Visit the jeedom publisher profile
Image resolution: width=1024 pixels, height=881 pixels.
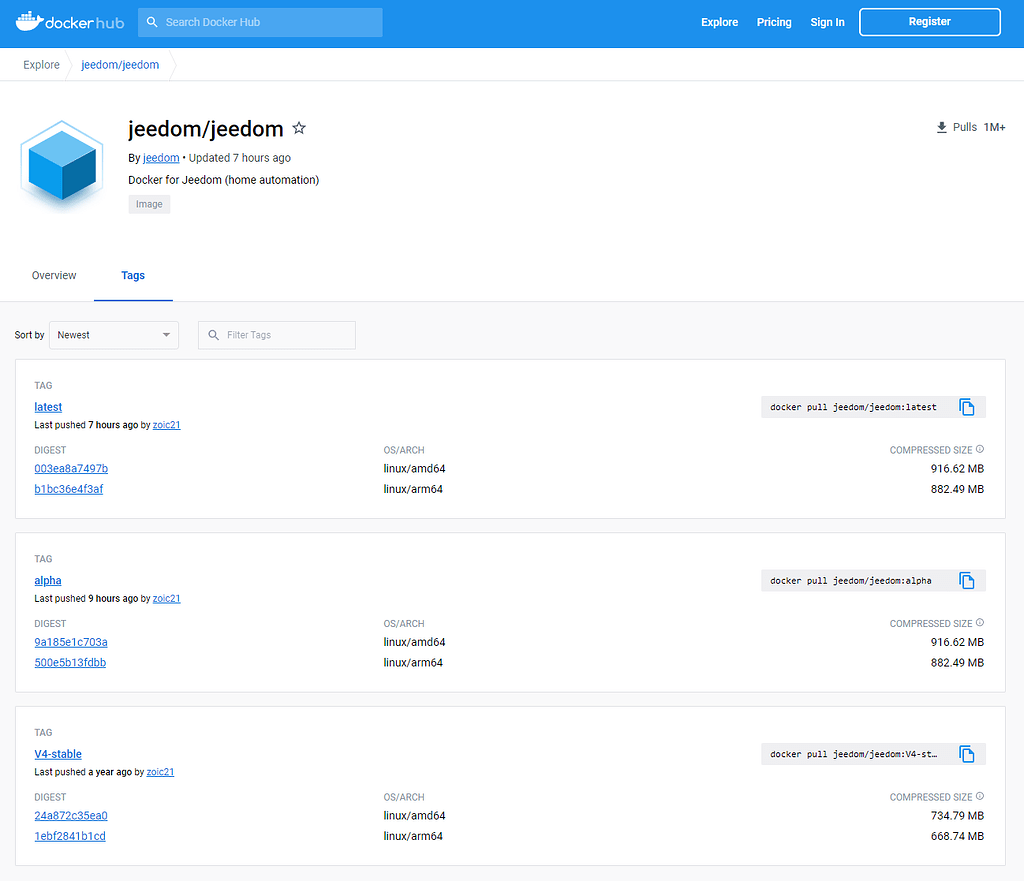click(x=160, y=157)
